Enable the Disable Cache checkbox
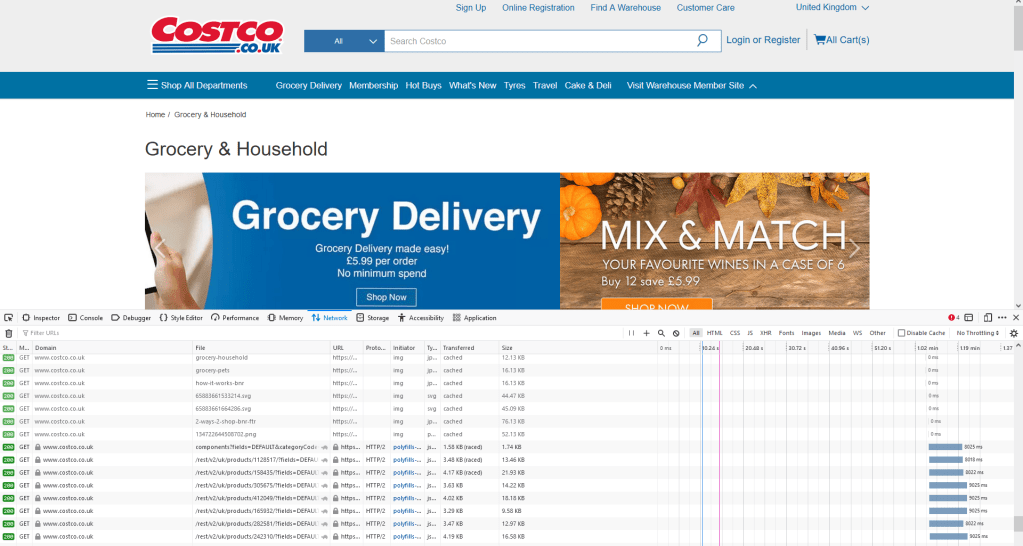 [x=901, y=333]
